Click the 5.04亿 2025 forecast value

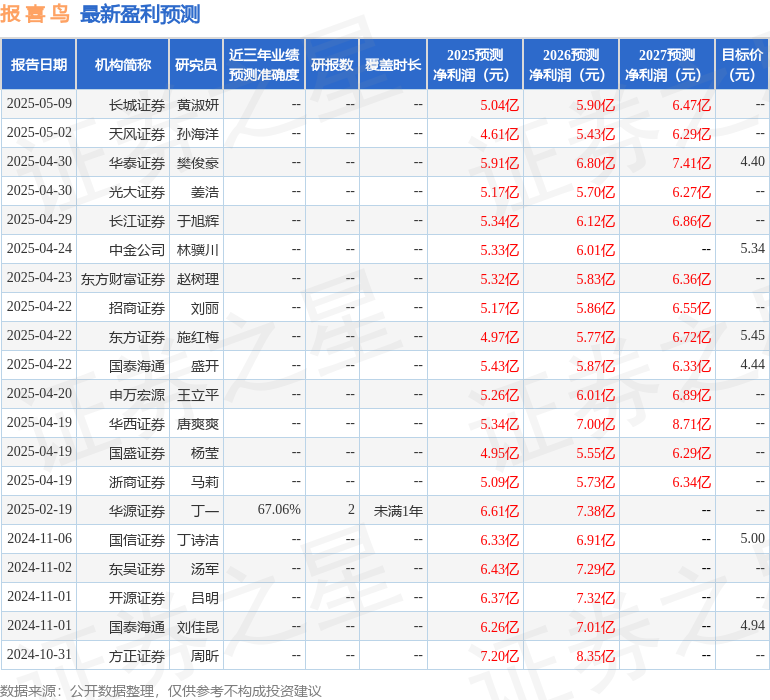pyautogui.click(x=499, y=105)
